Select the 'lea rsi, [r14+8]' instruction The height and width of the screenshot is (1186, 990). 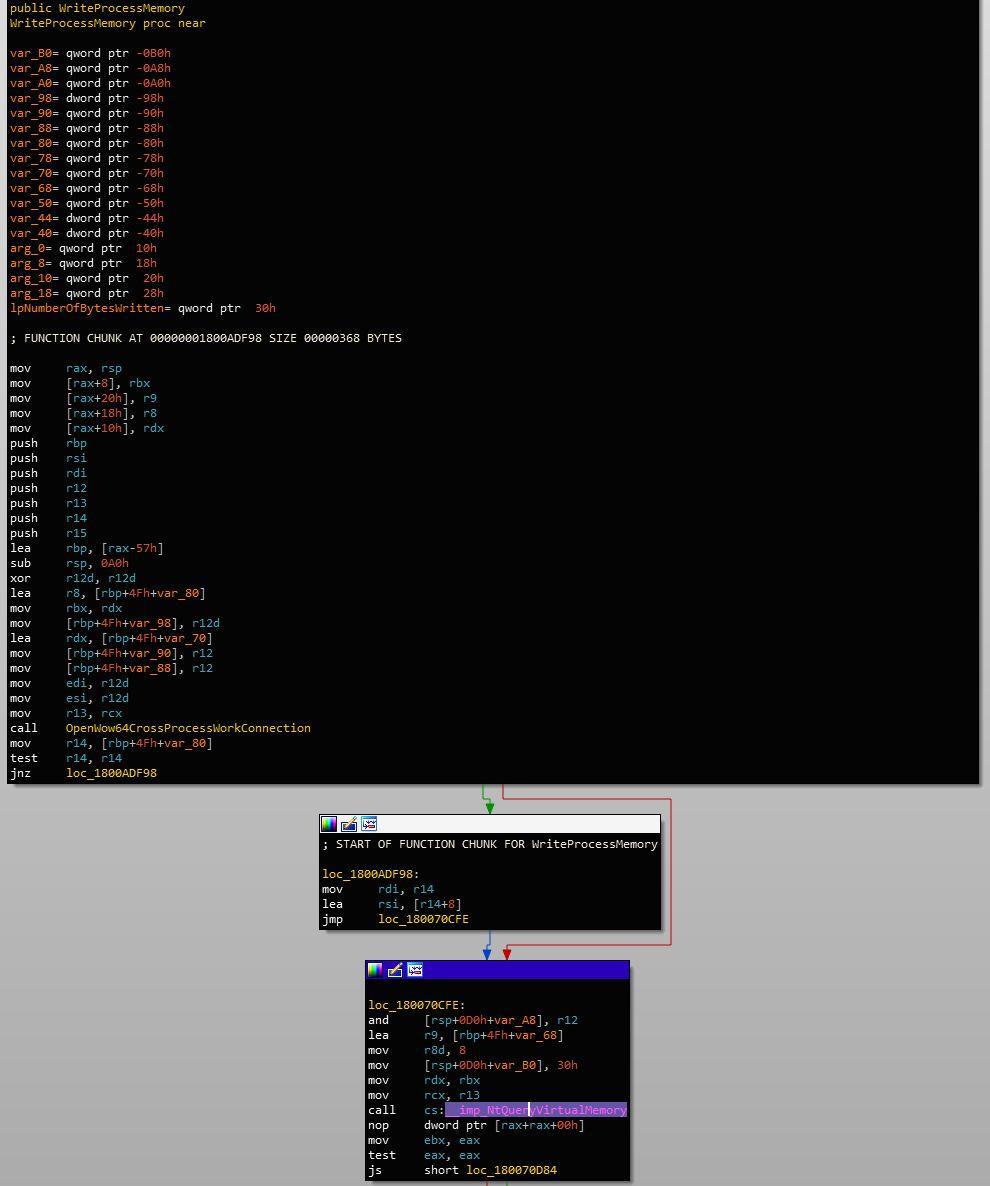tap(392, 904)
